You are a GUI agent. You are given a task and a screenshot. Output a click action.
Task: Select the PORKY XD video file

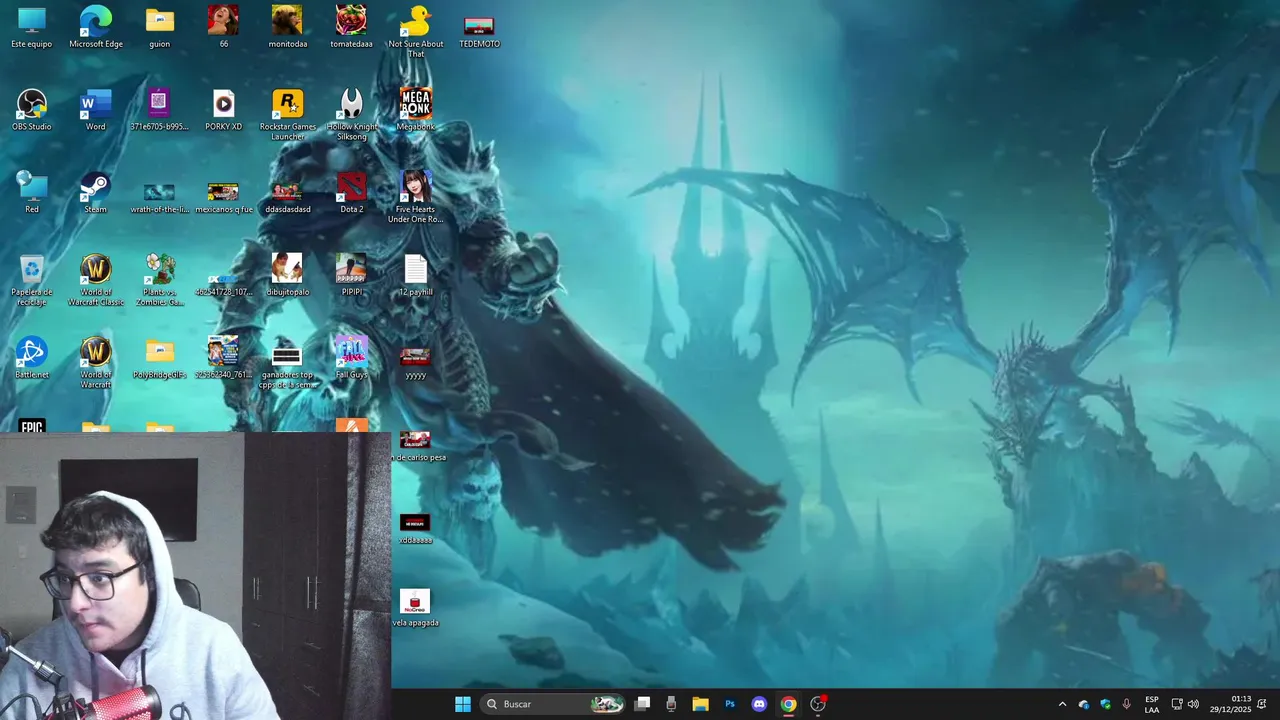pyautogui.click(x=223, y=110)
